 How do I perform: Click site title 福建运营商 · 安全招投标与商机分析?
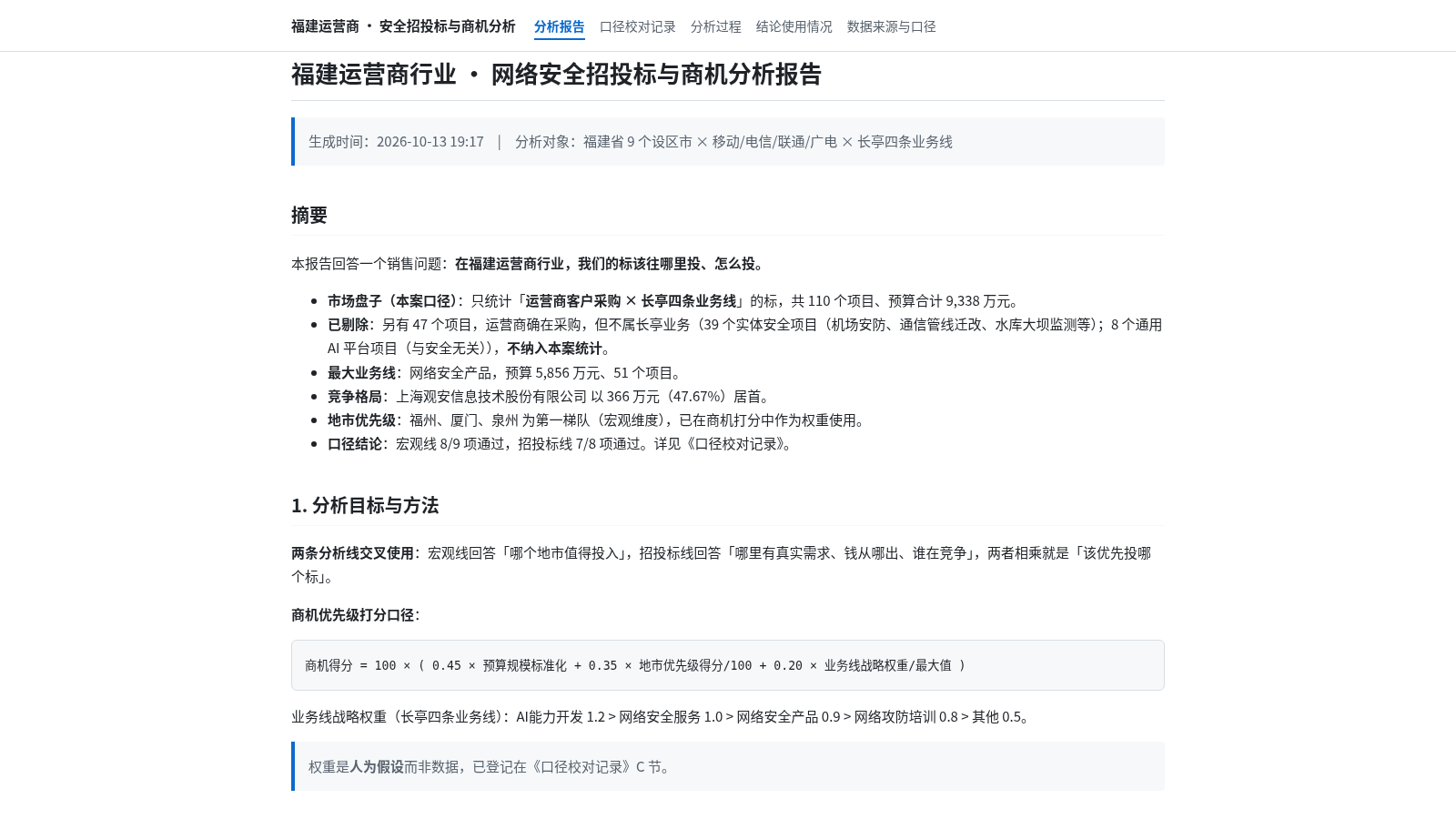[x=403, y=26]
